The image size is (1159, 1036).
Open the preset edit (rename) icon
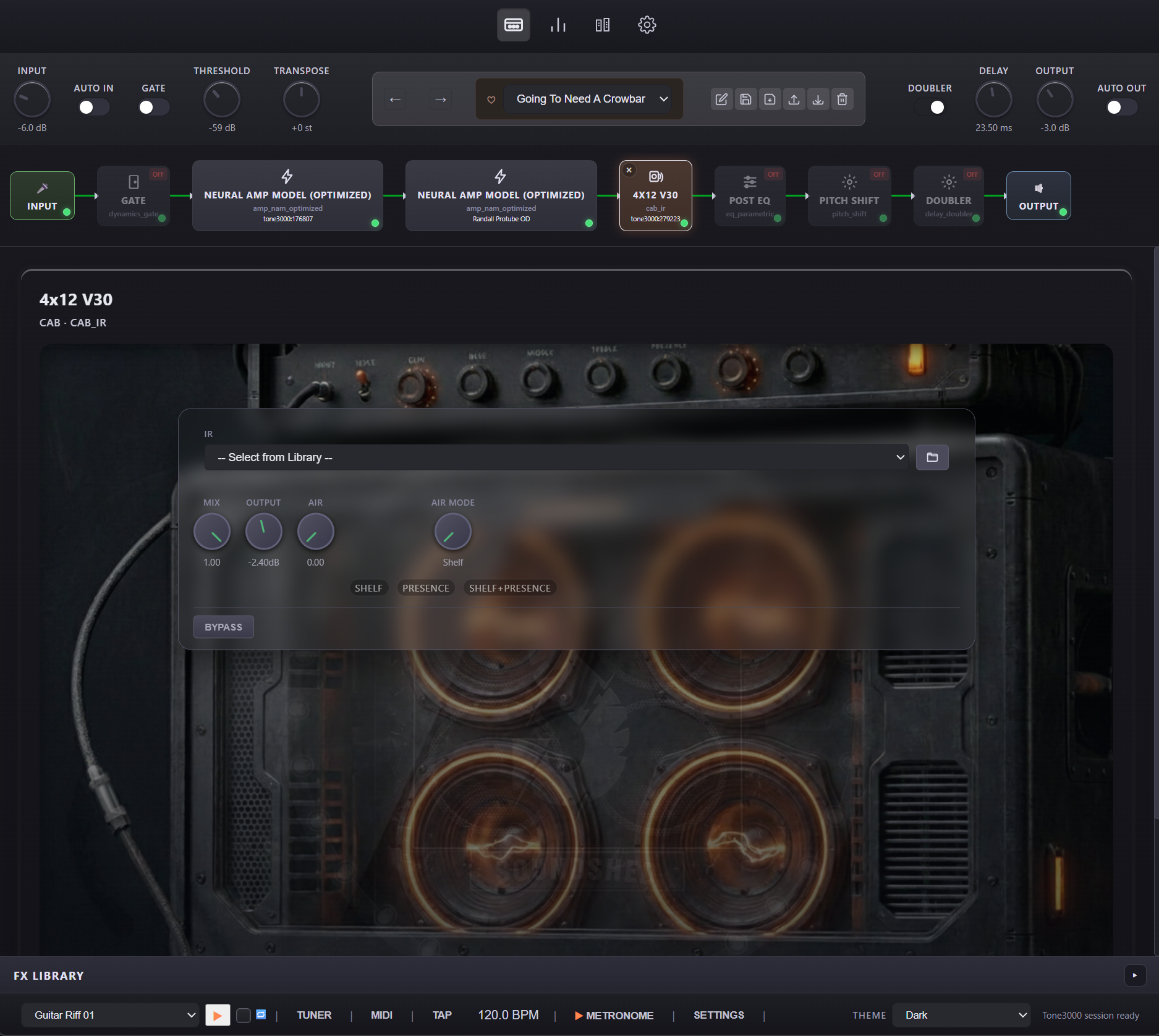721,99
